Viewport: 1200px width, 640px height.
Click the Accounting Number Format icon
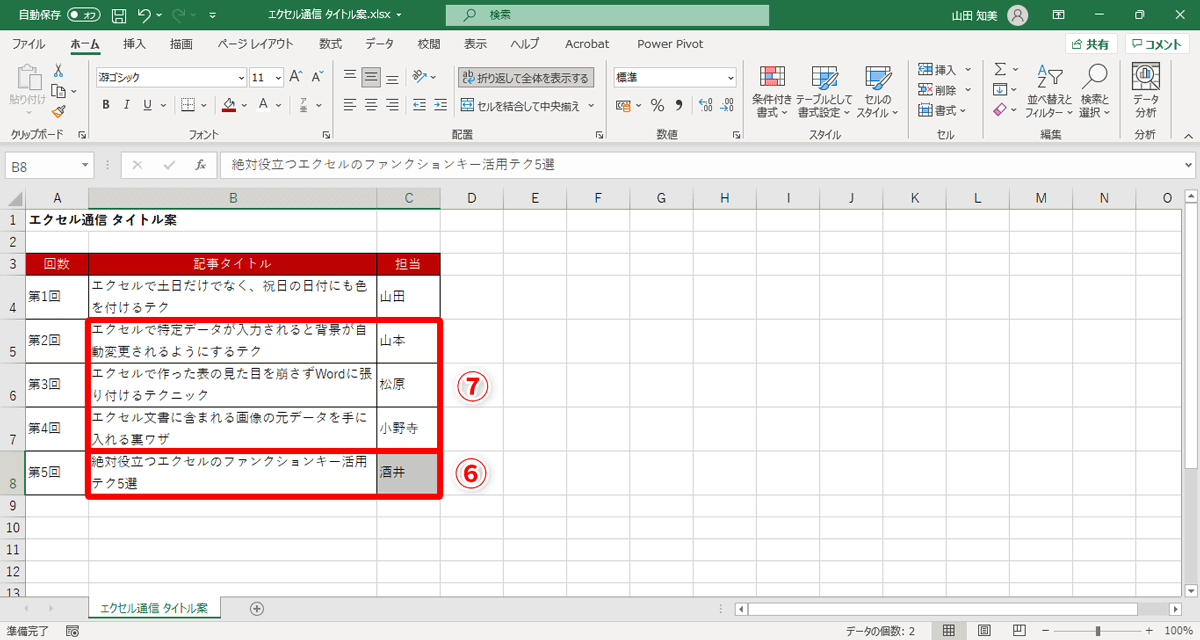pyautogui.click(x=623, y=104)
